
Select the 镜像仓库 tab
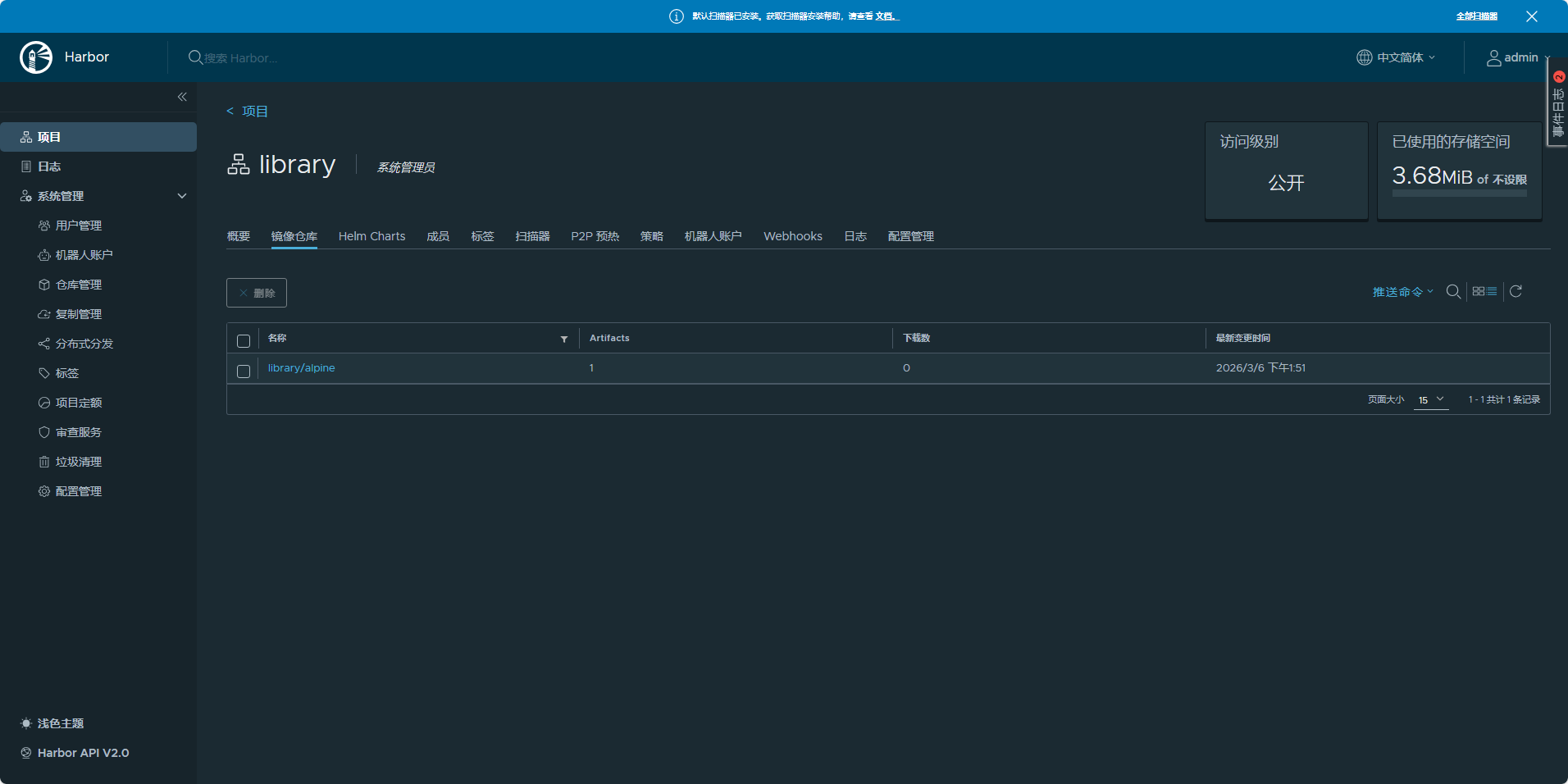point(294,236)
